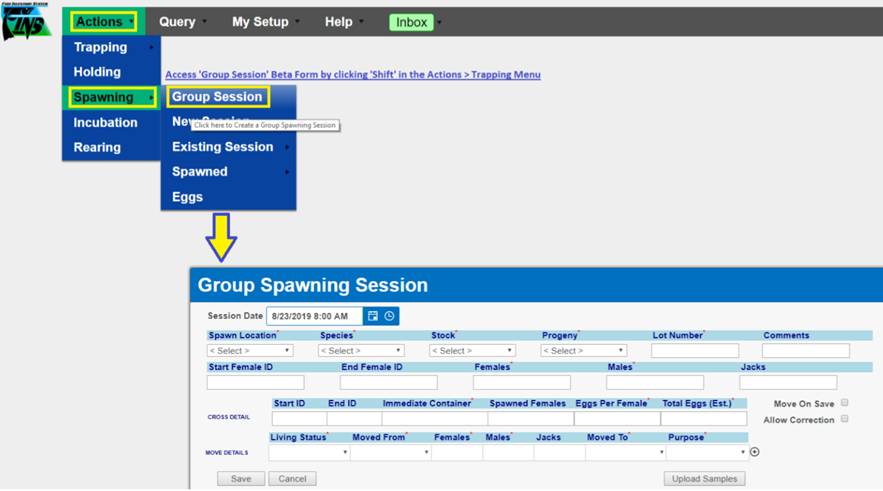Tick the Allow Correction checkbox
883x491 pixels.
click(x=845, y=419)
